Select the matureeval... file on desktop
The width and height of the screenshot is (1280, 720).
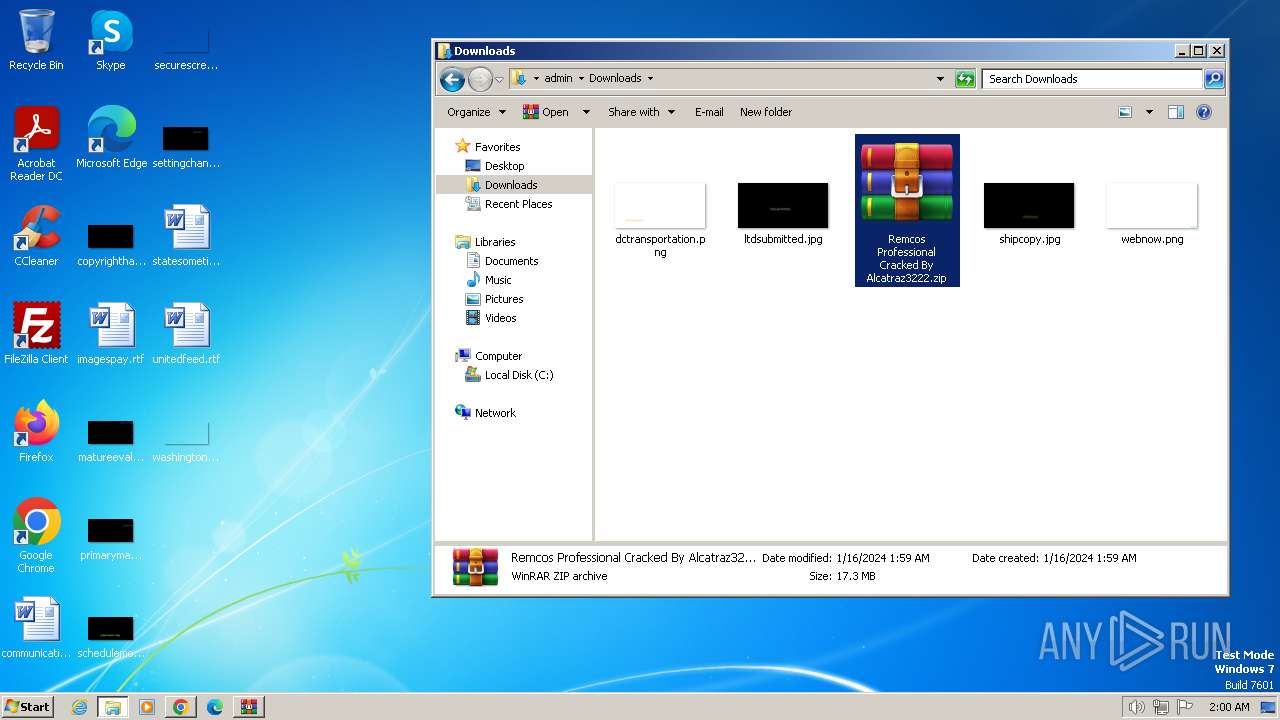pos(110,441)
